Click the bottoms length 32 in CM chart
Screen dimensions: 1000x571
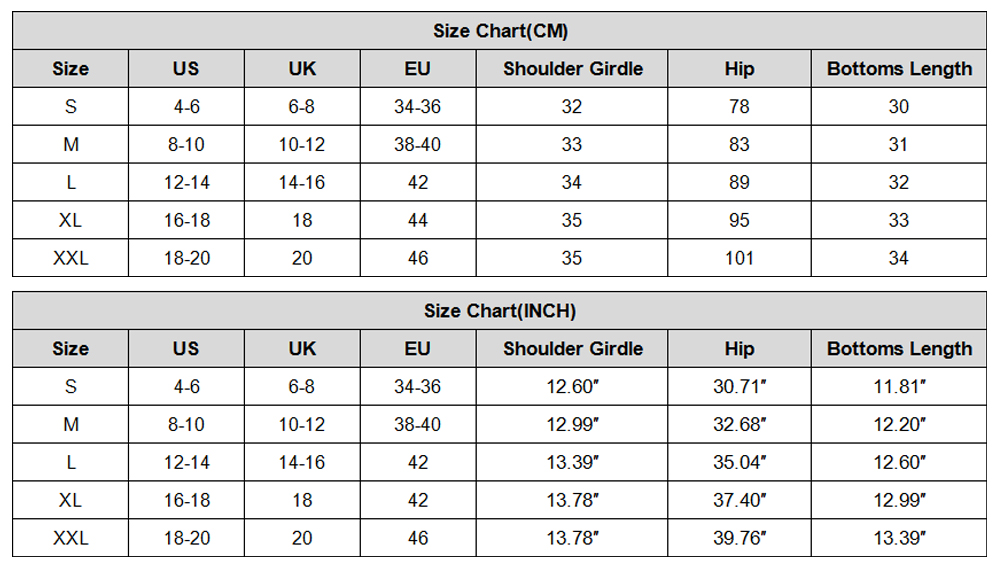[899, 182]
